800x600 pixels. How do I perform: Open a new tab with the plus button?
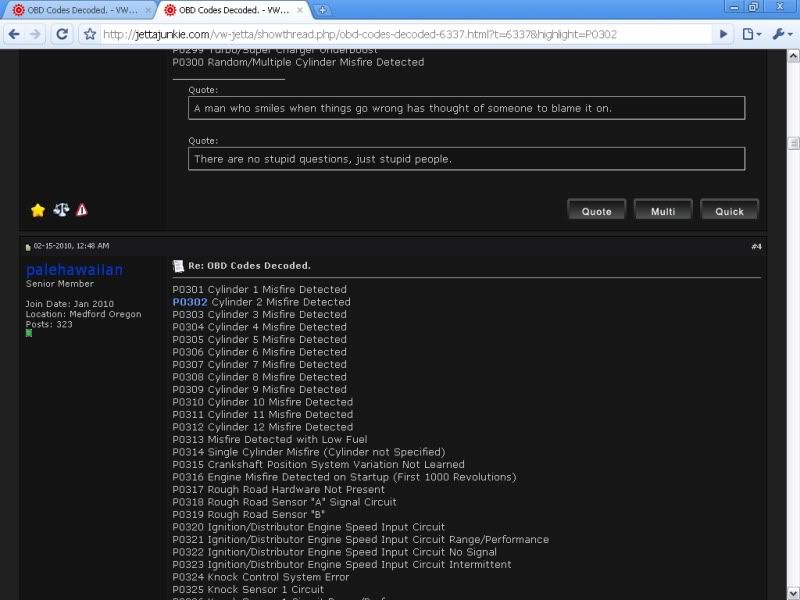tap(323, 10)
